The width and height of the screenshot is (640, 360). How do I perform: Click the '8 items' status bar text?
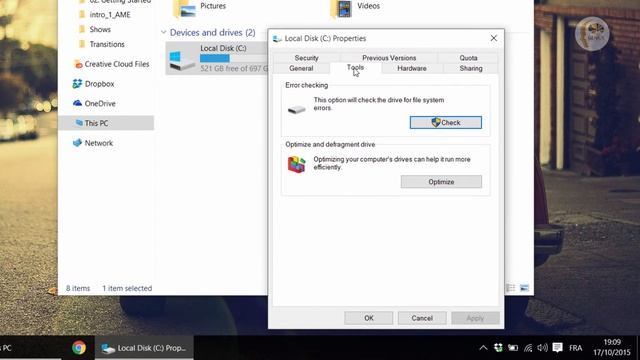coord(78,288)
